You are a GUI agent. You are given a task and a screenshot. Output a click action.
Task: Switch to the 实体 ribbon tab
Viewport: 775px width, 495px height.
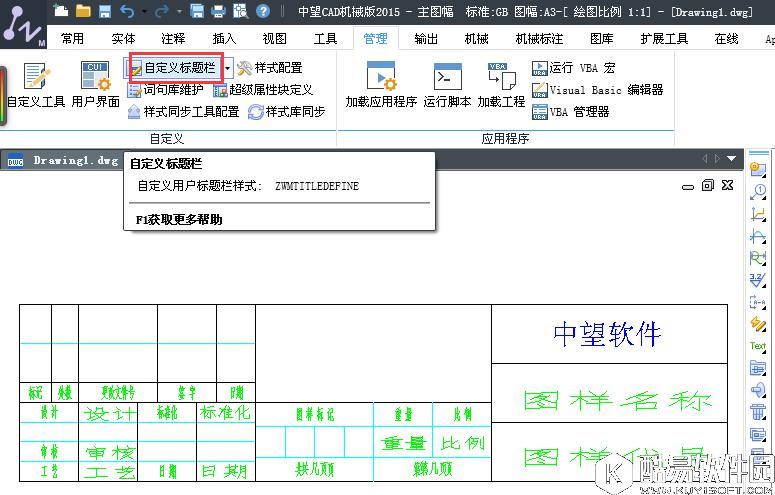click(123, 39)
